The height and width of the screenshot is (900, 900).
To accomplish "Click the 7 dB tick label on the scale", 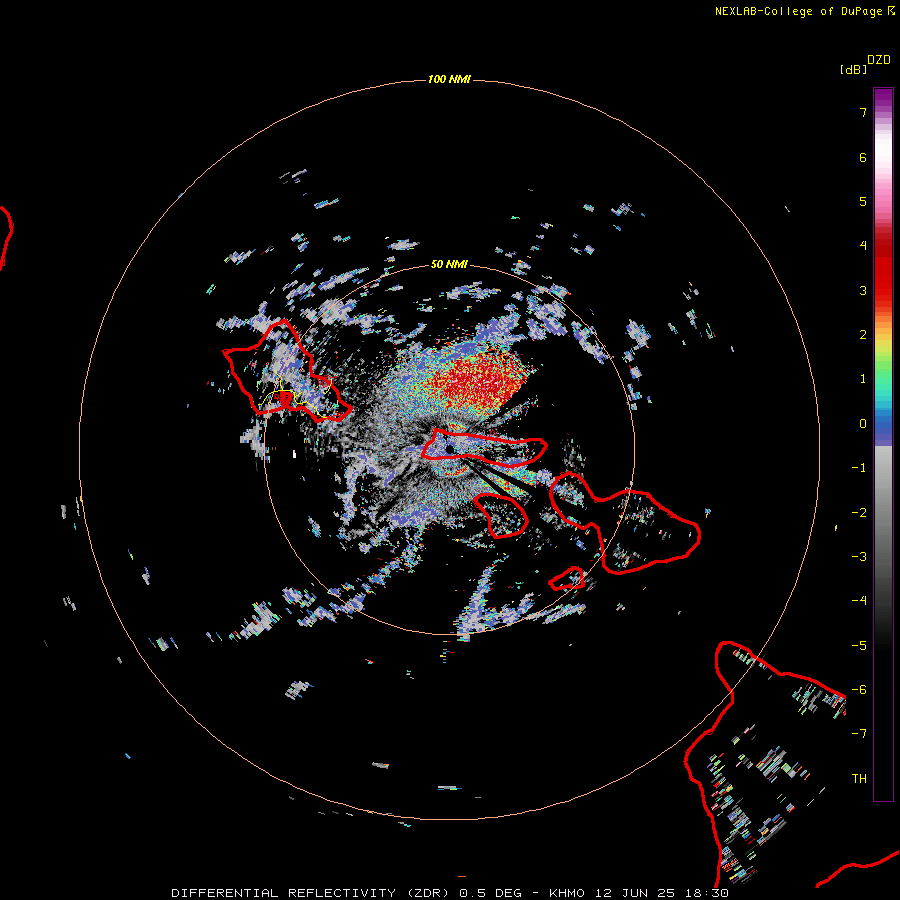I will (x=863, y=112).
